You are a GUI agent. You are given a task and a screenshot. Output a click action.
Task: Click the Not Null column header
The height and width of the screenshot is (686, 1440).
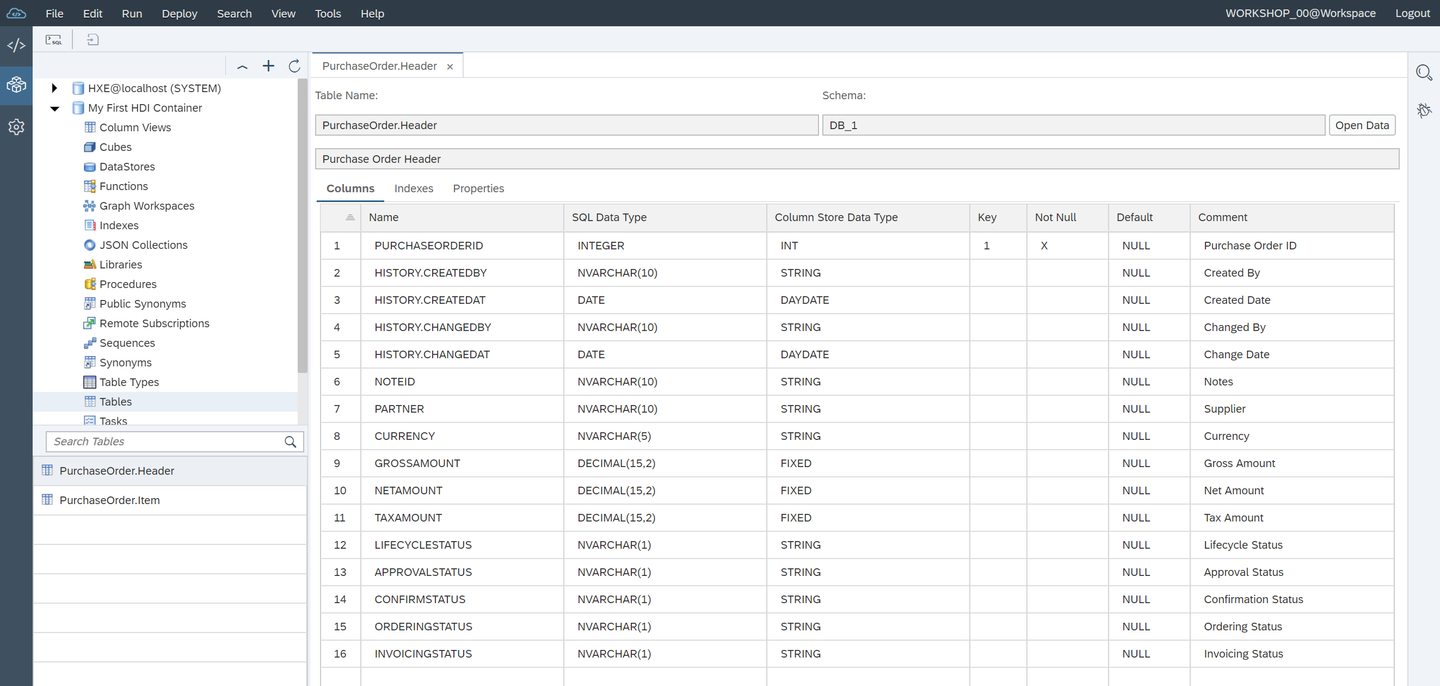point(1067,217)
